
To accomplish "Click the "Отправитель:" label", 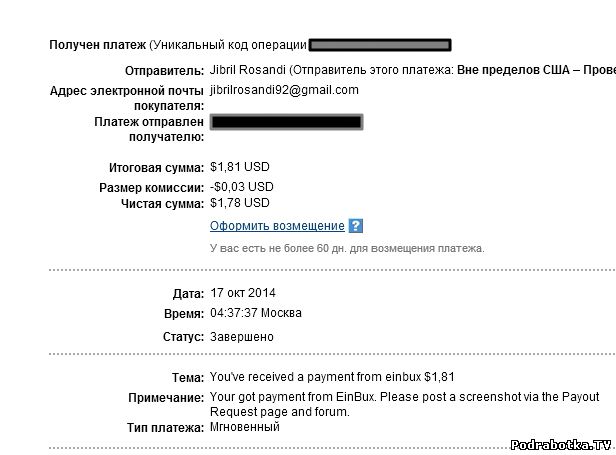I will [165, 72].
